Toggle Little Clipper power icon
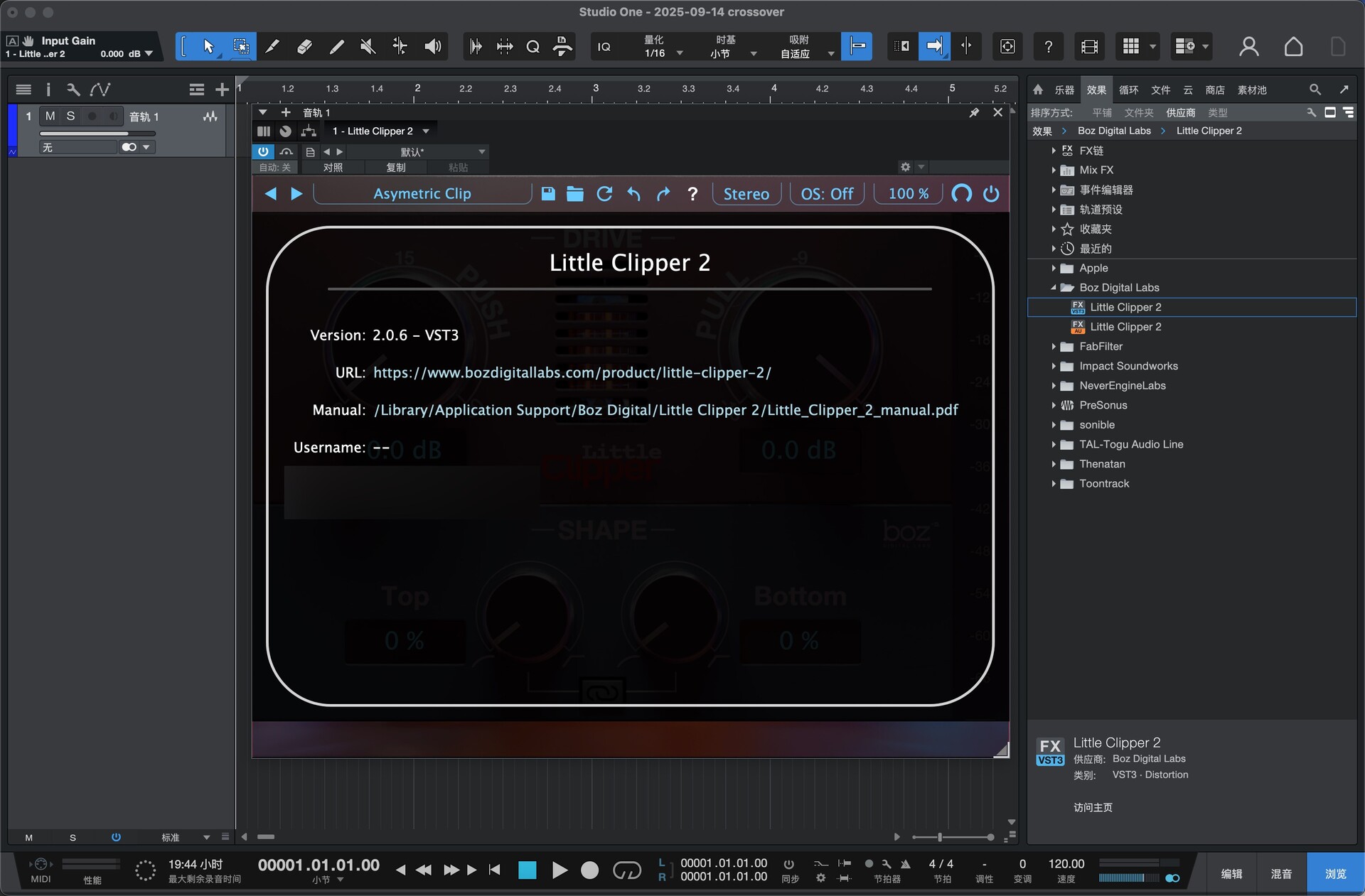The image size is (1365, 896). click(991, 194)
